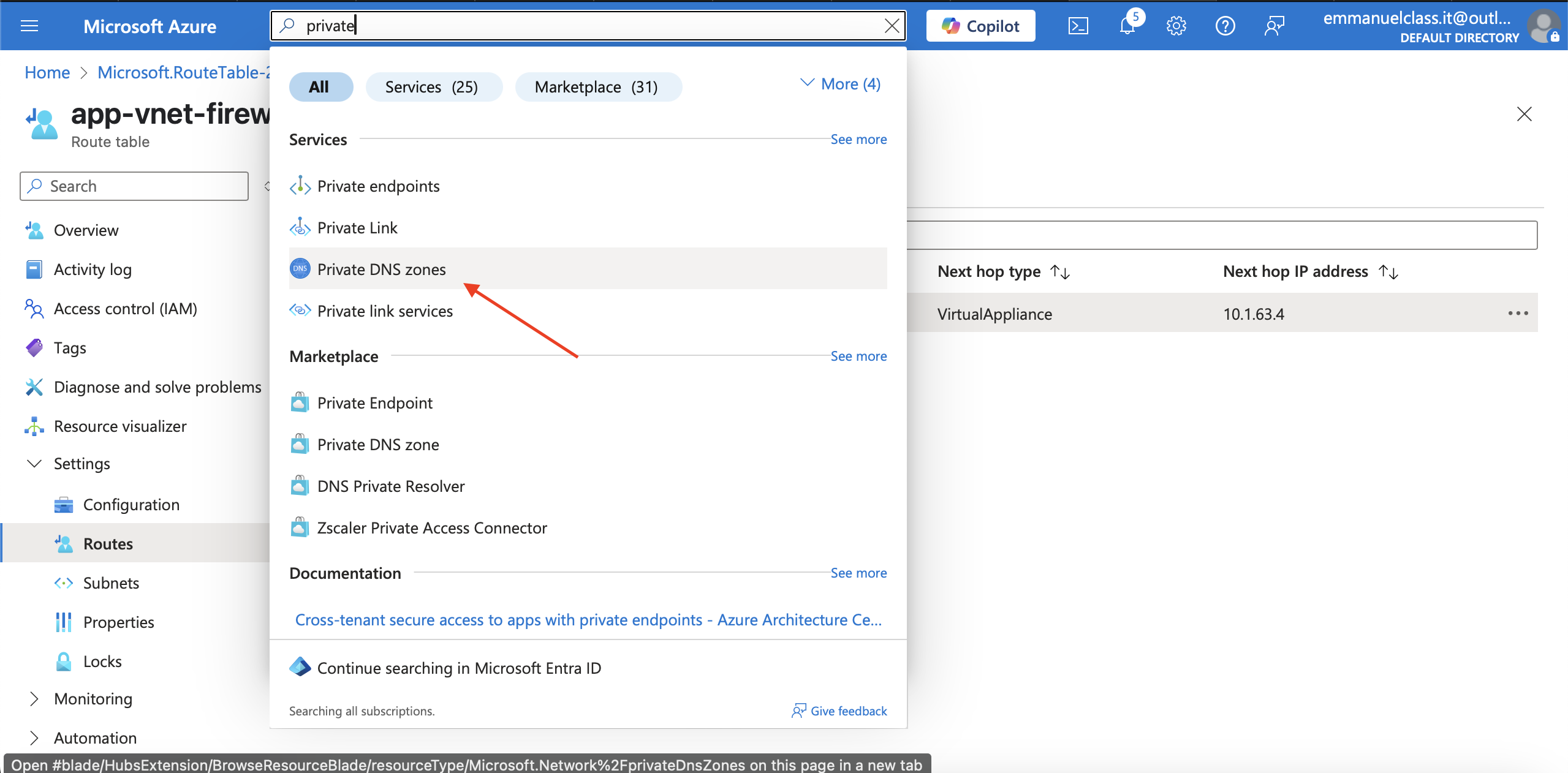Open the route row ellipsis menu
This screenshot has height=773, width=1568.
coord(1518,313)
